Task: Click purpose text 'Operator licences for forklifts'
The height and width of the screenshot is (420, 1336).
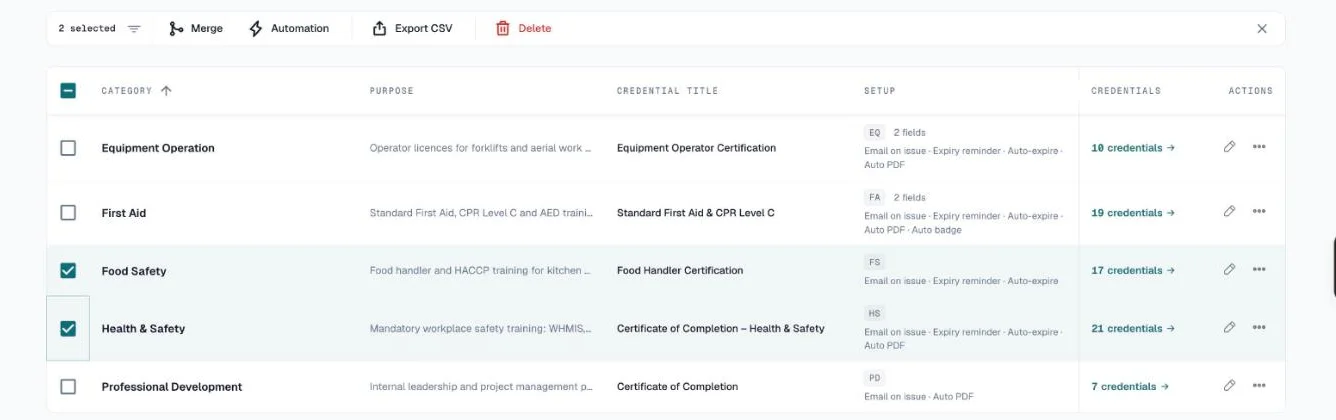Action: coord(481,148)
